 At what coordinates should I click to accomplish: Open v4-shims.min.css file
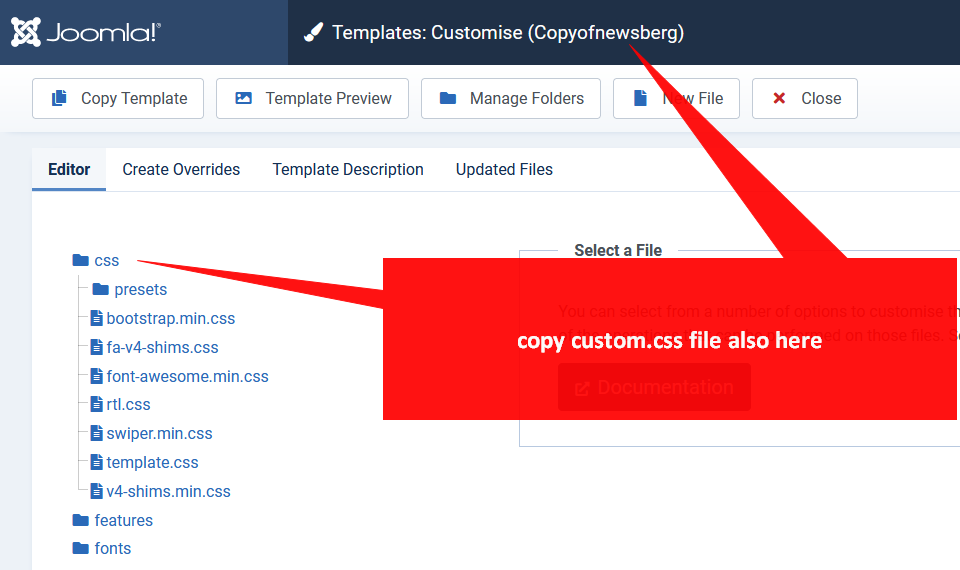[x=168, y=491]
